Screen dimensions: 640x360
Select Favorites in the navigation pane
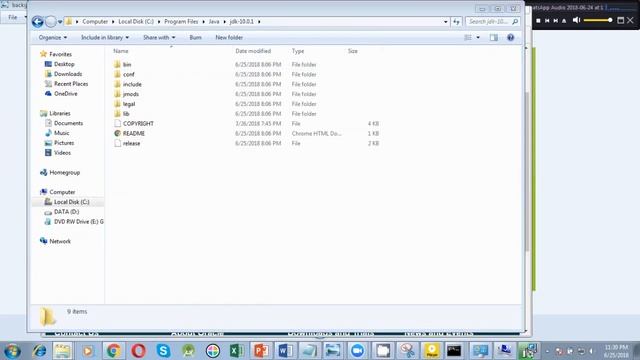(x=60, y=54)
